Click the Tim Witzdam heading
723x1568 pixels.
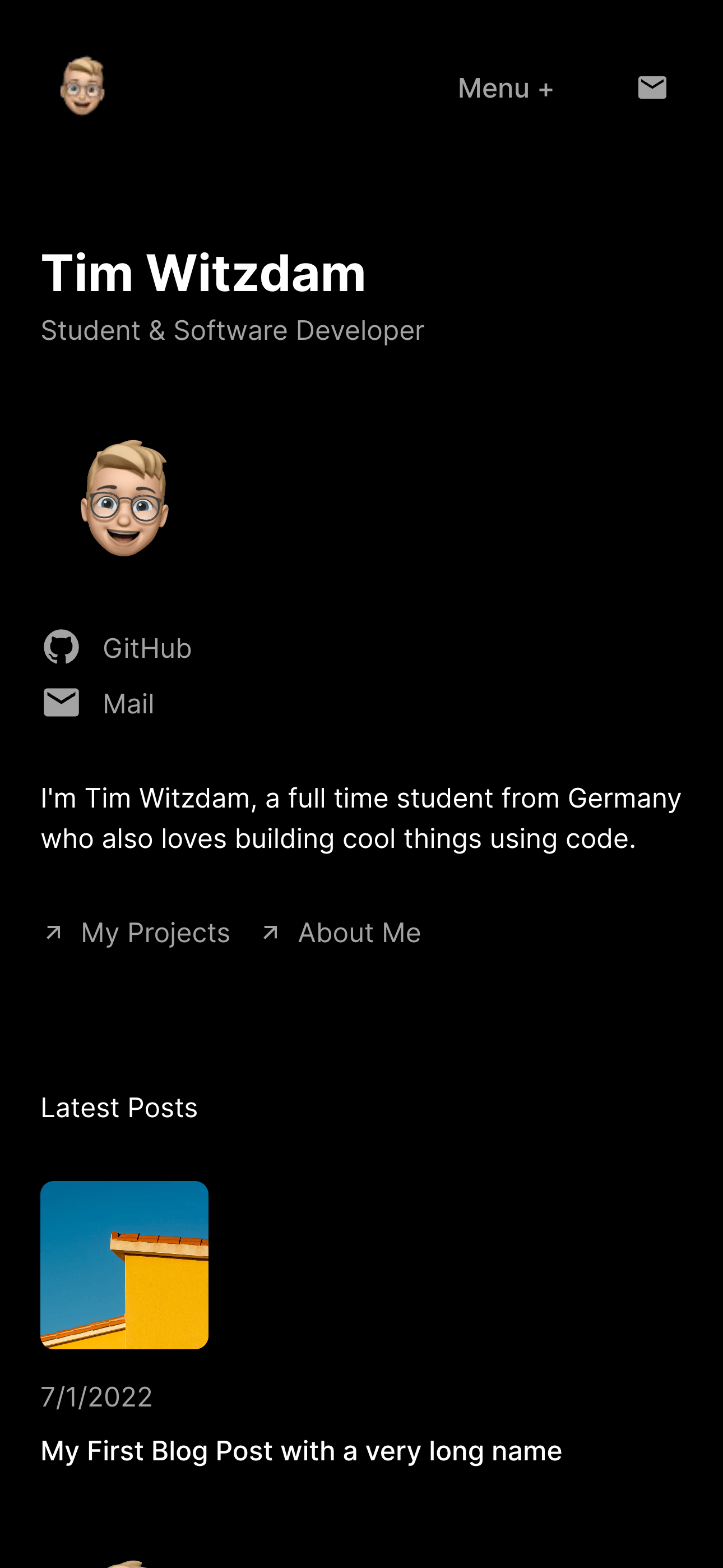pyautogui.click(x=203, y=273)
